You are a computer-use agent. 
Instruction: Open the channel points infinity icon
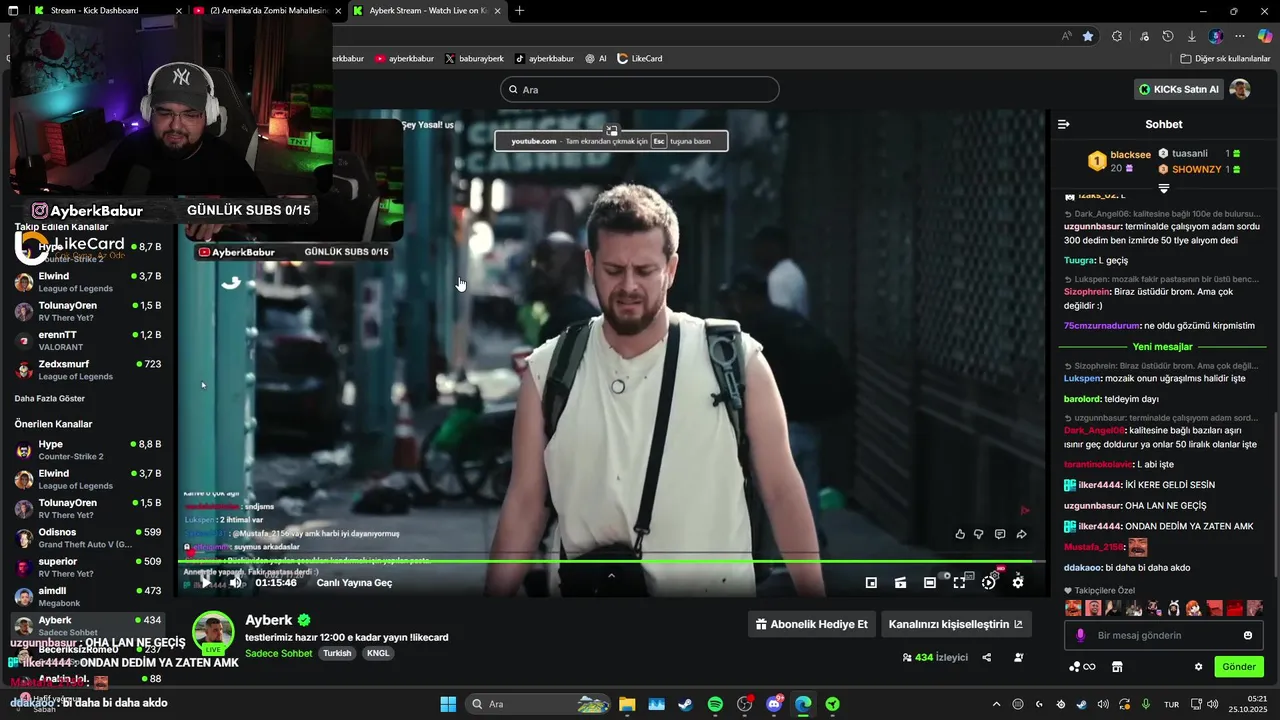point(1082,667)
